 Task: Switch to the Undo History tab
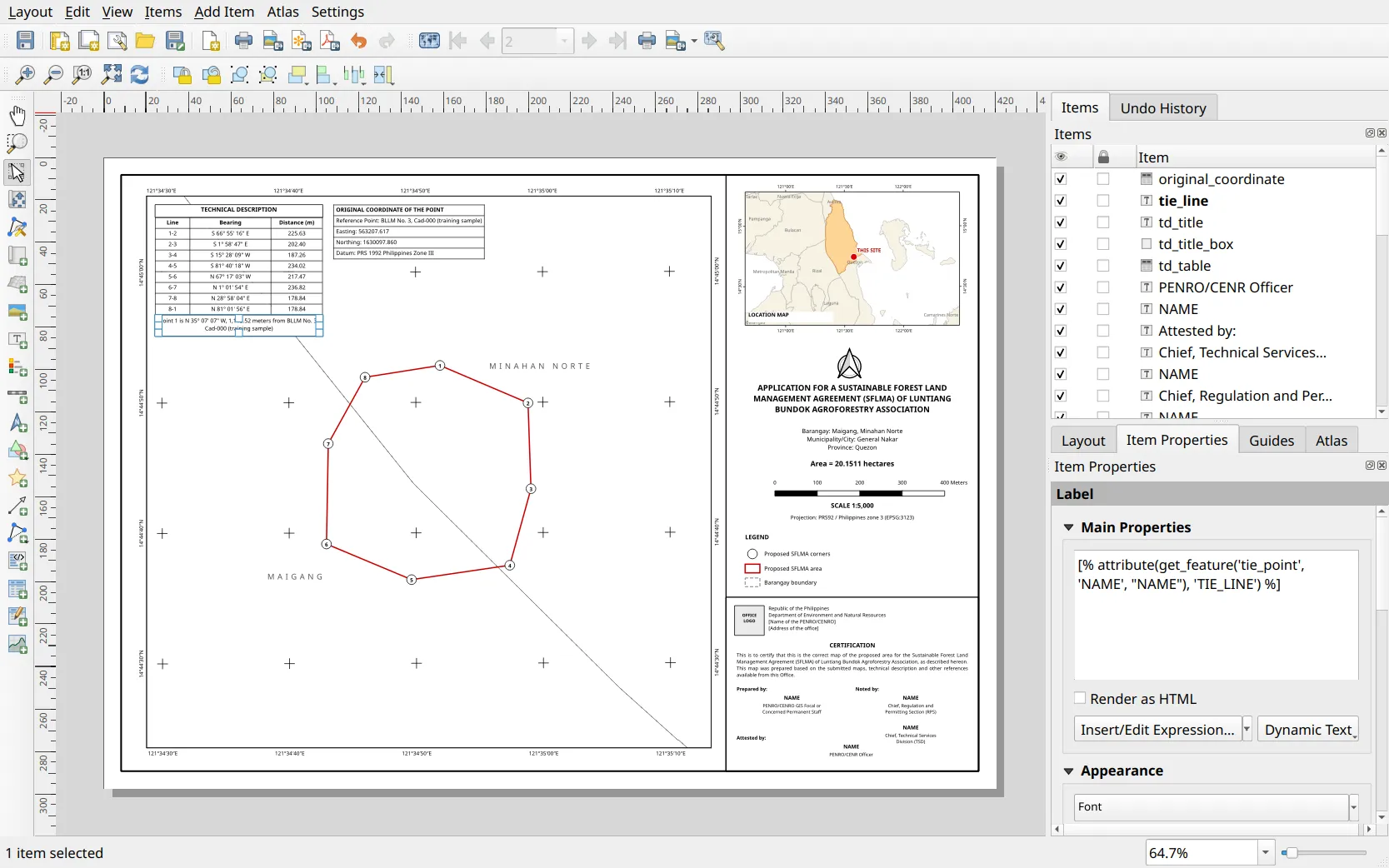1163,108
